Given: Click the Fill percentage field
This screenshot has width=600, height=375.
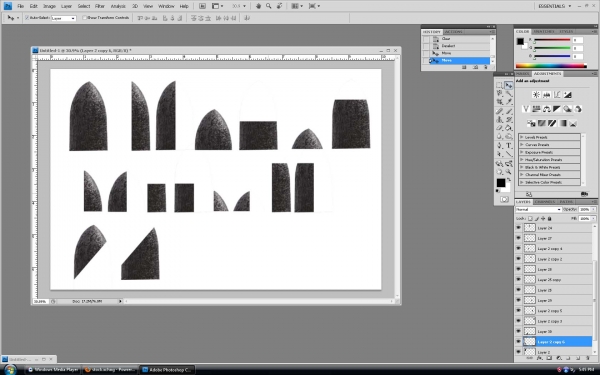Looking at the screenshot, I should tap(584, 218).
